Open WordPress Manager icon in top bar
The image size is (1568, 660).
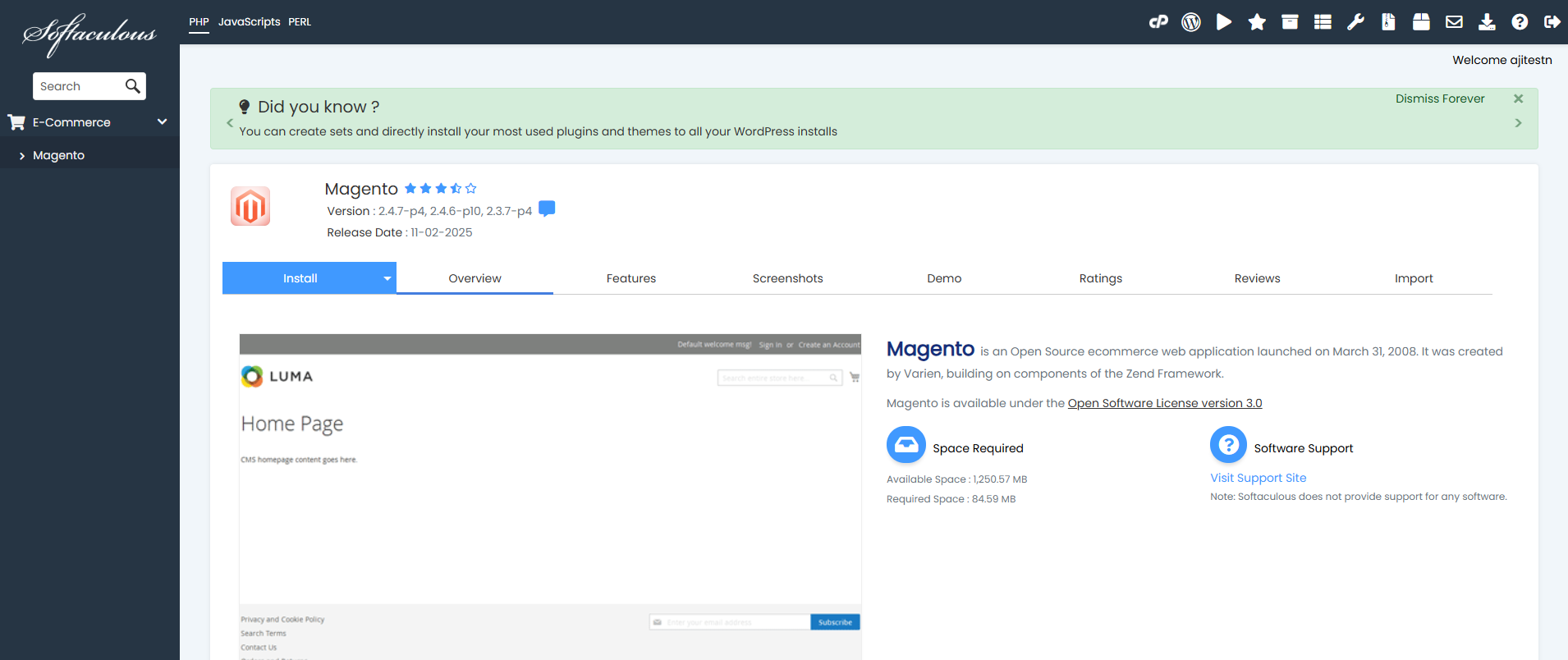click(1191, 22)
